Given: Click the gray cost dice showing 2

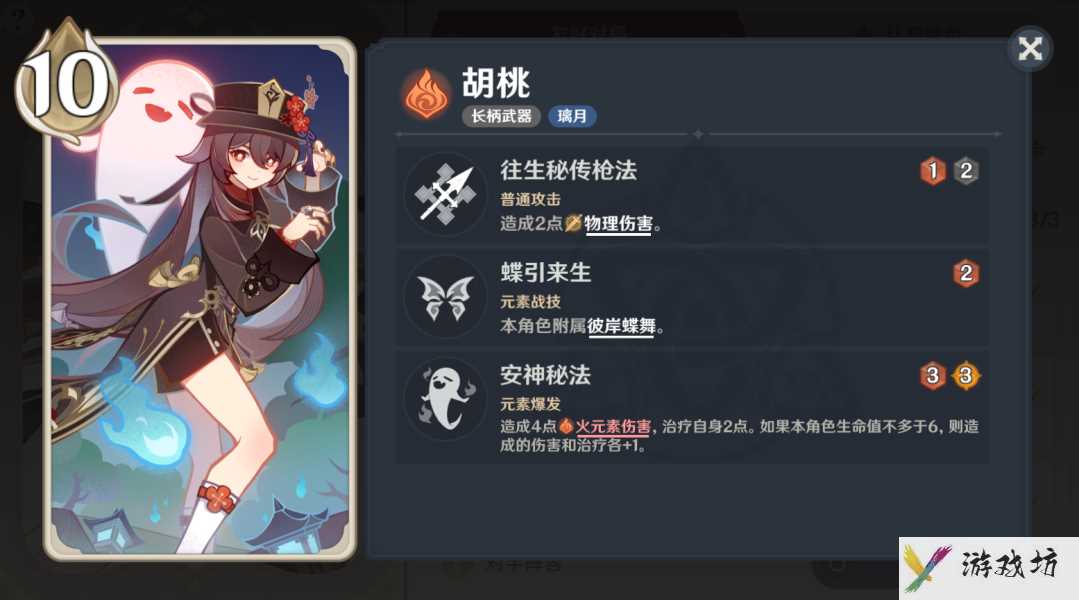Looking at the screenshot, I should (966, 171).
